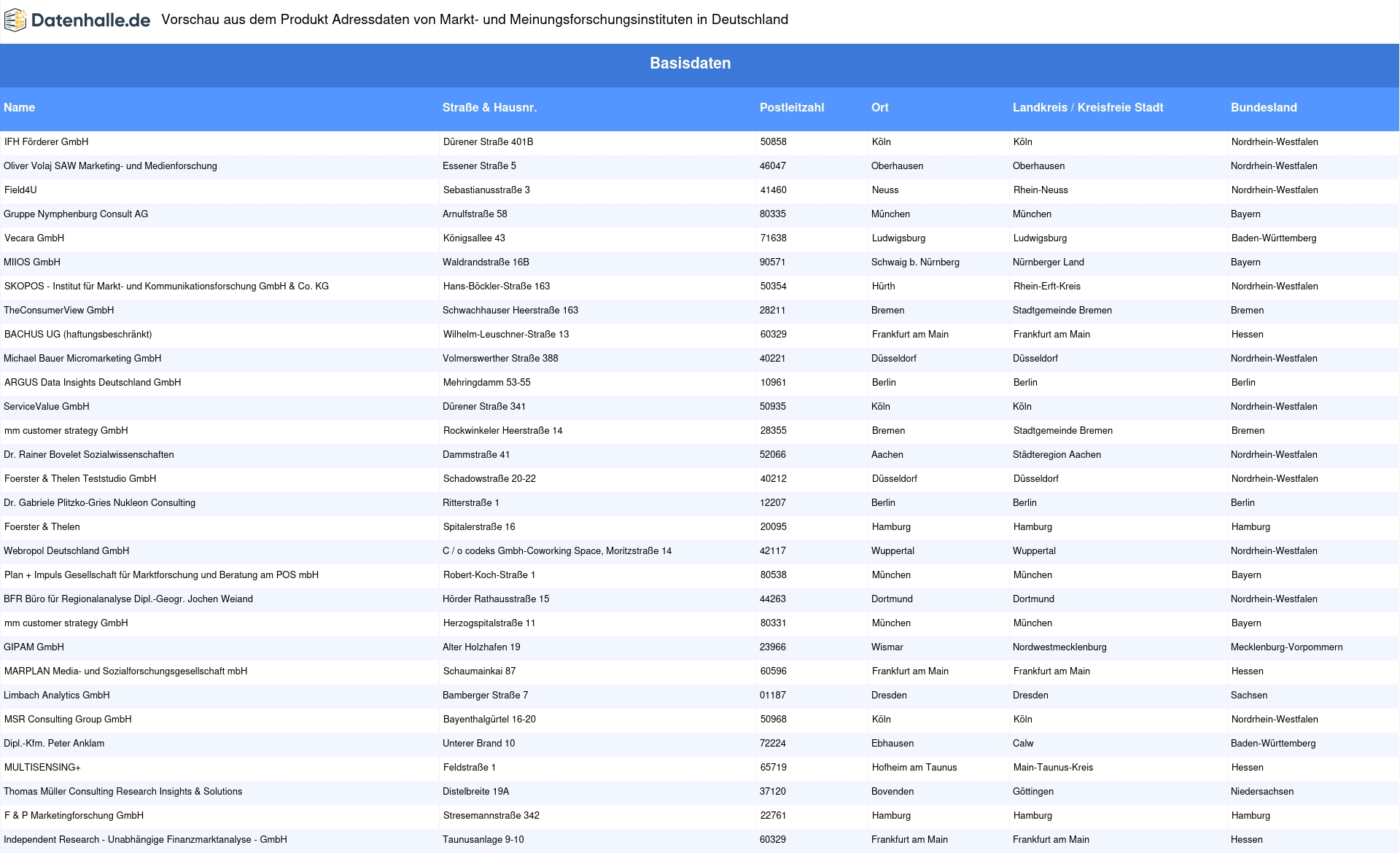Select the C / o codeks Moritzstraße 14 address

[557, 551]
